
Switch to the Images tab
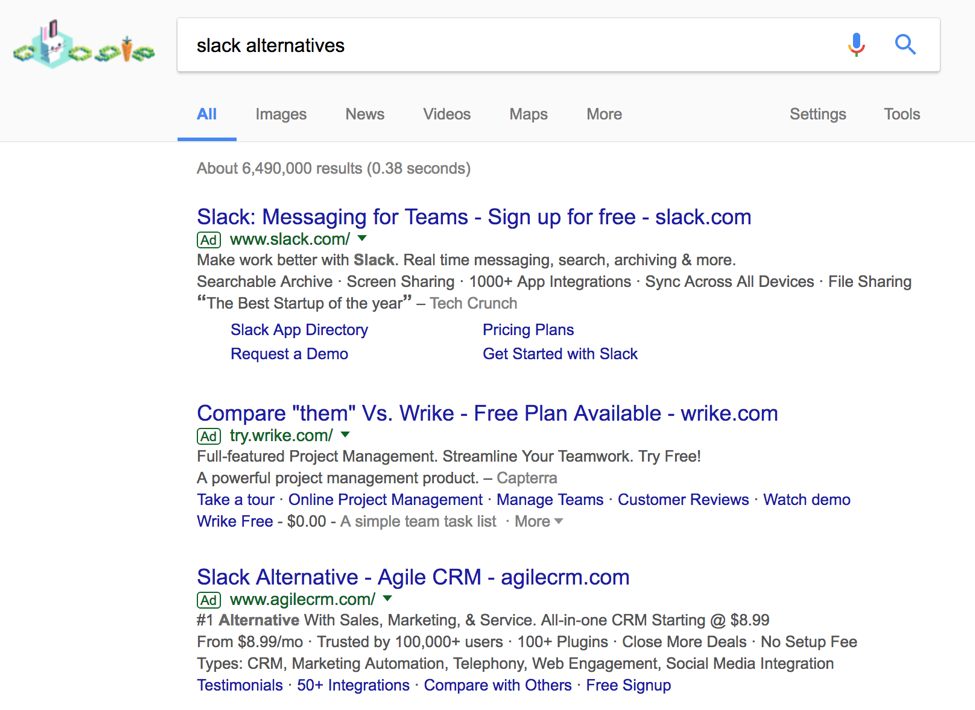coord(281,114)
